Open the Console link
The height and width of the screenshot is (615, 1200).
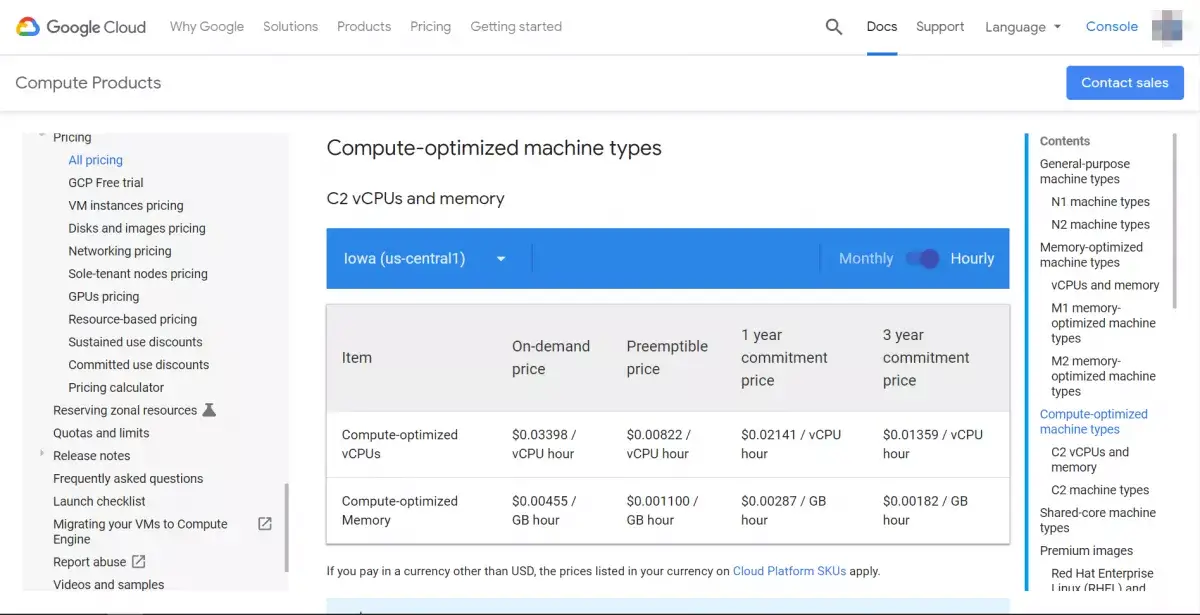coord(1112,27)
